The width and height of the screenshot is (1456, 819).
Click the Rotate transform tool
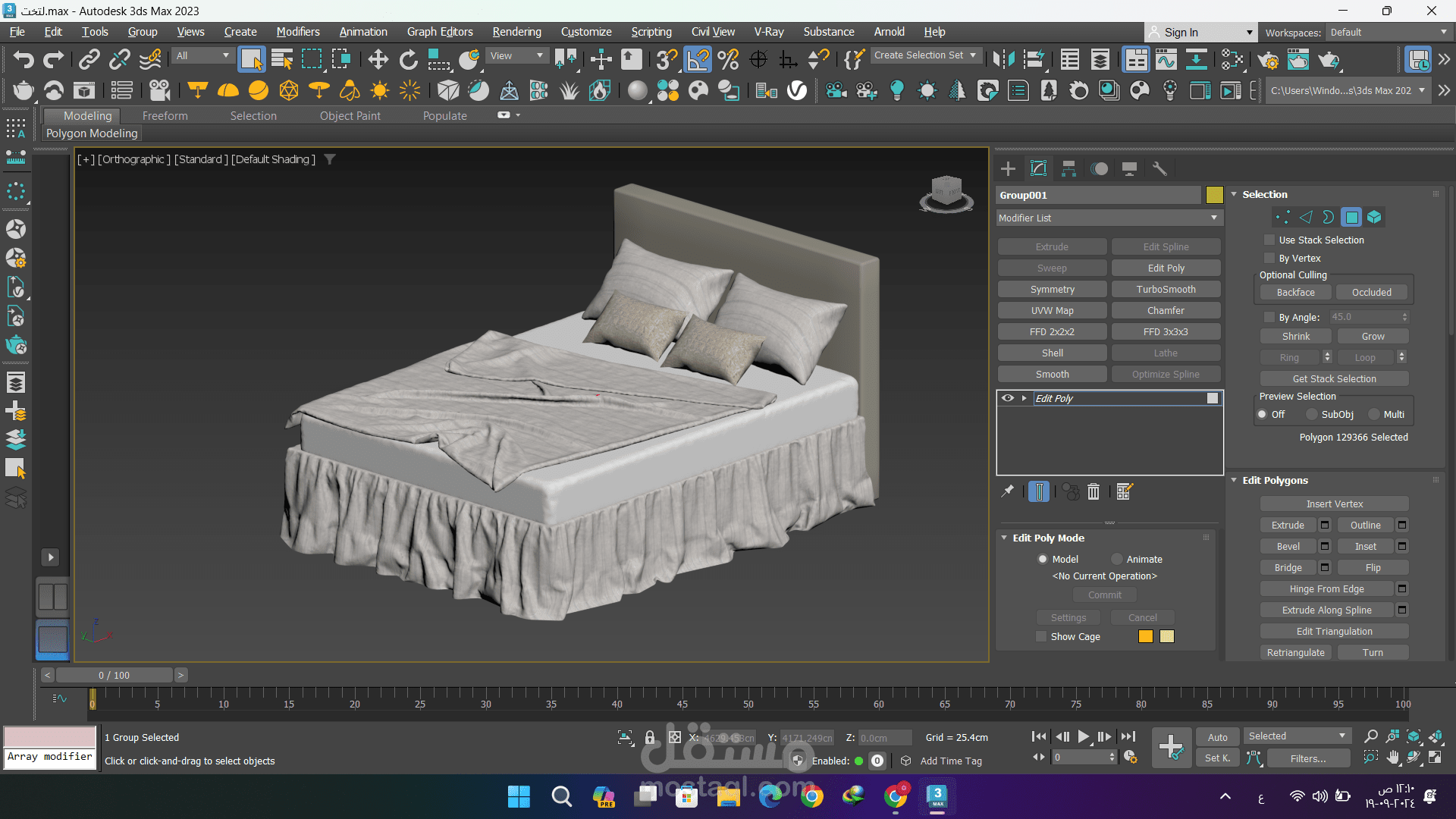(409, 59)
